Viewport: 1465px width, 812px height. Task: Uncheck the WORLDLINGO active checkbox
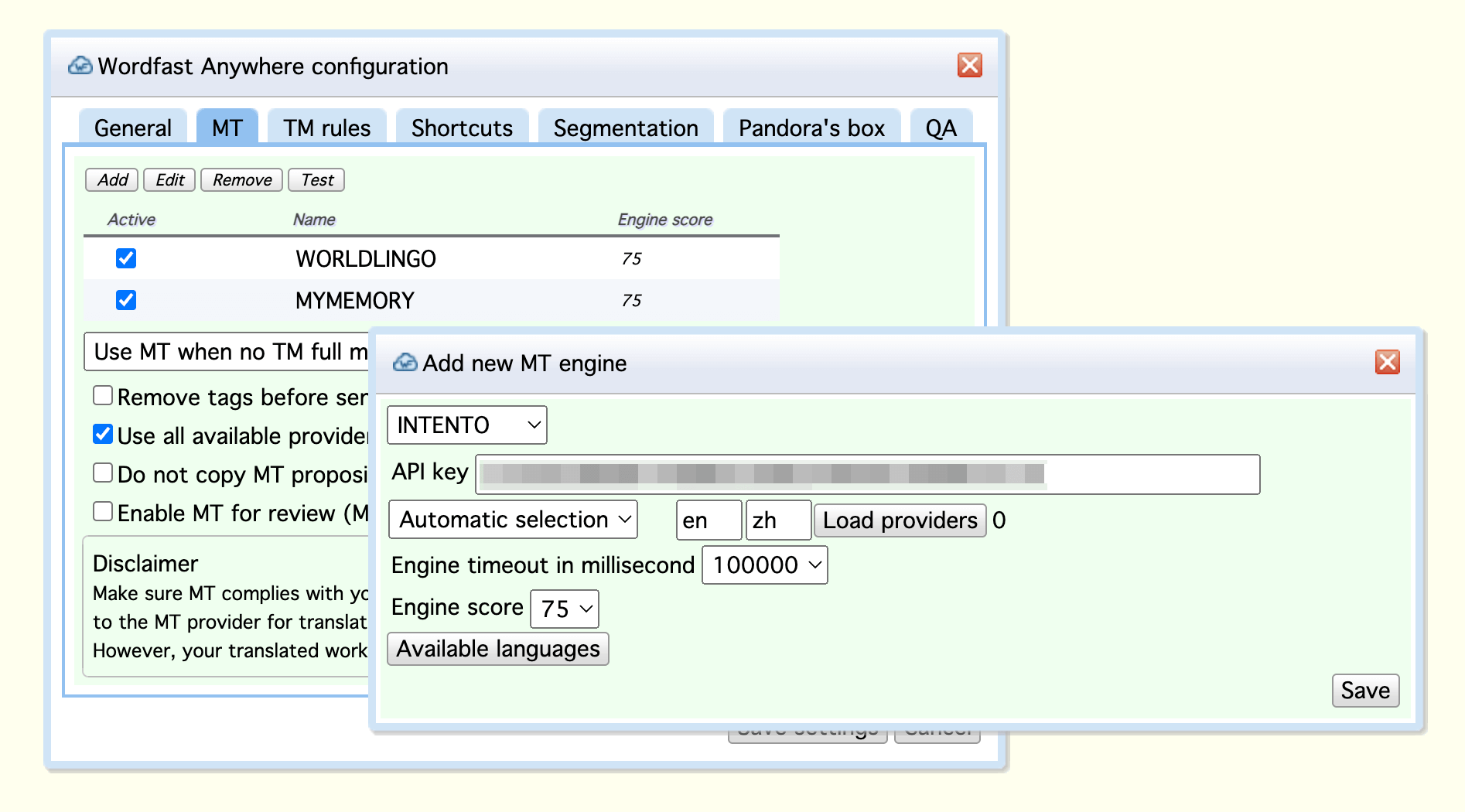click(x=126, y=258)
